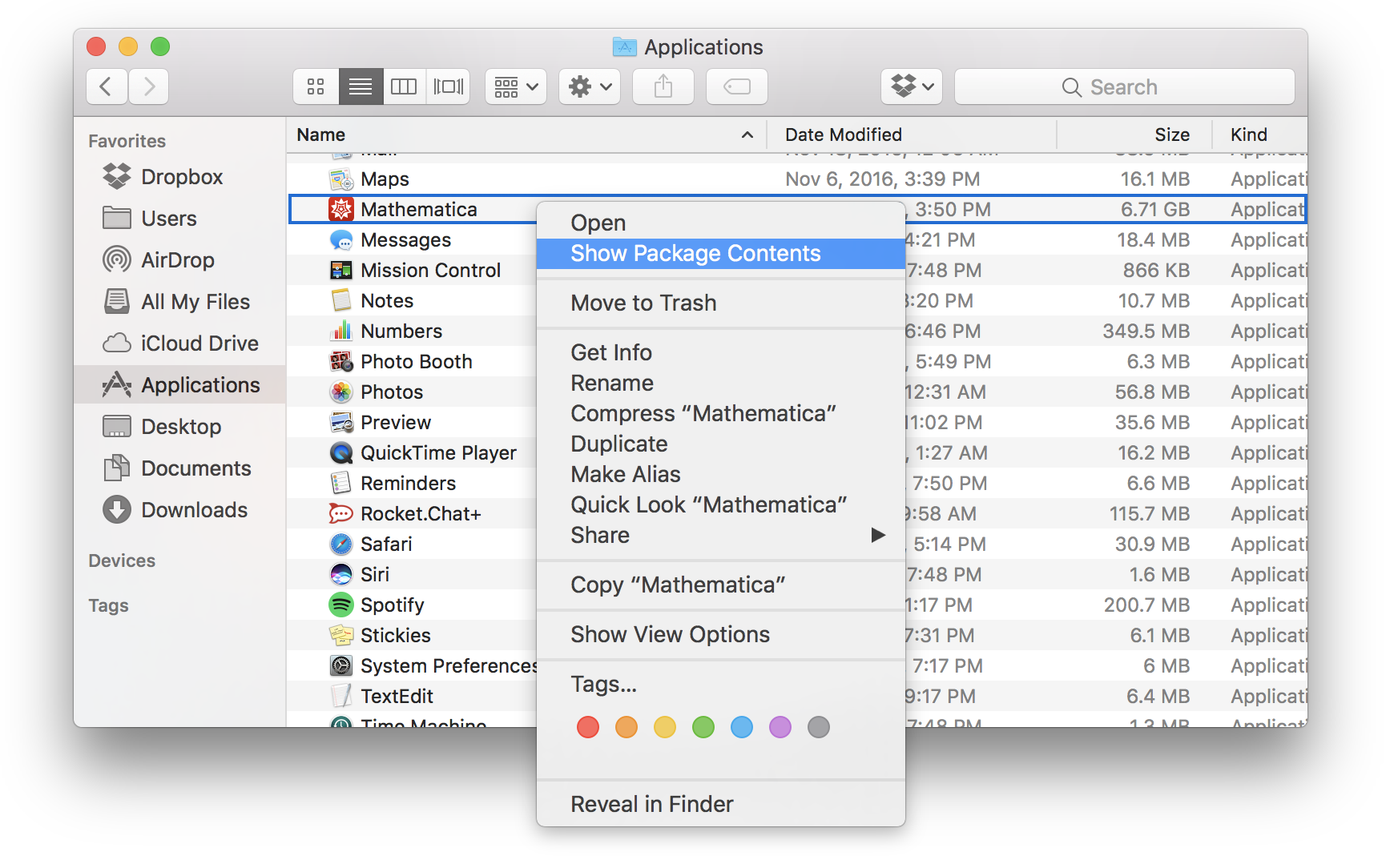This screenshot has height=868, width=1394.
Task: Select Applications in sidebar
Action: click(x=180, y=385)
